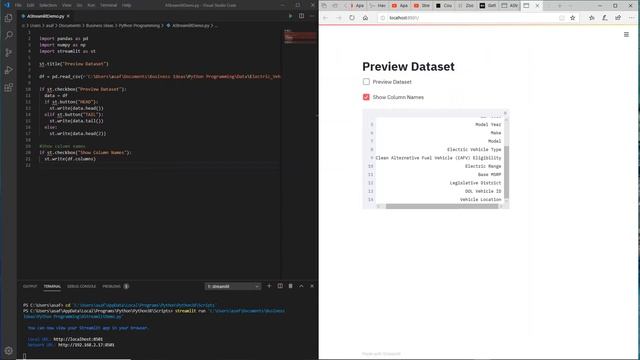Viewport: 640px width, 360px height.
Task: Close the AStreamlitDemo.py editor tab
Action: click(68, 16)
